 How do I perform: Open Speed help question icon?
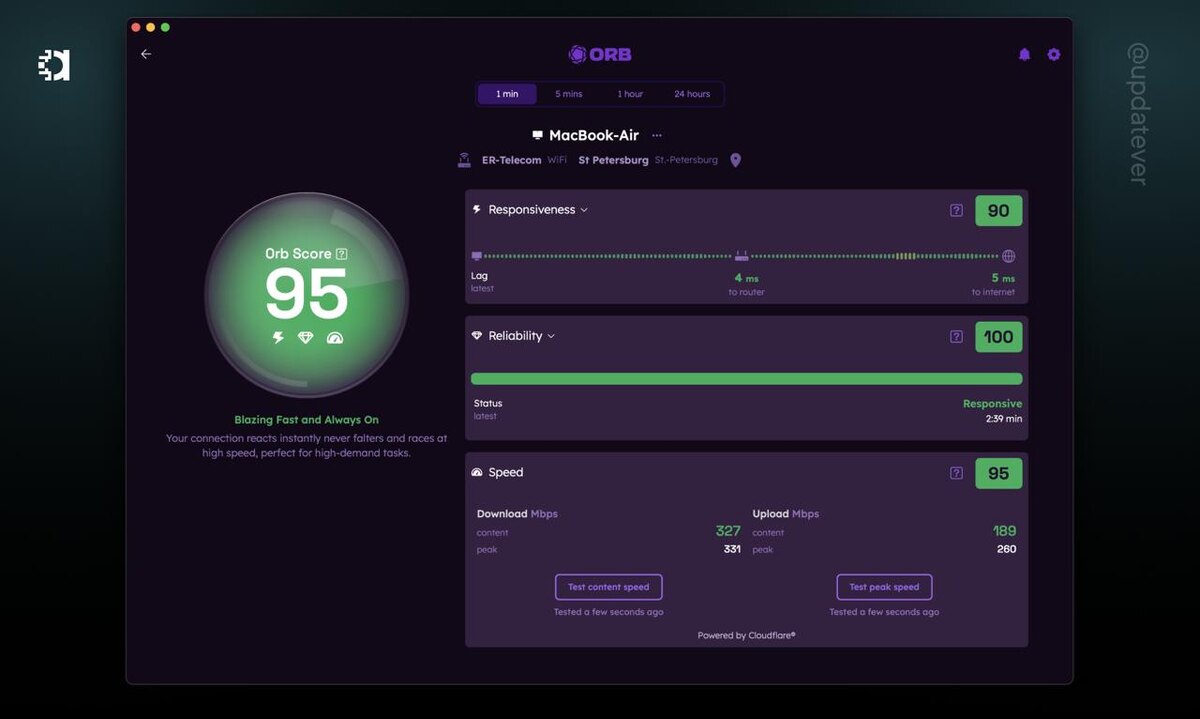pyautogui.click(x=956, y=473)
